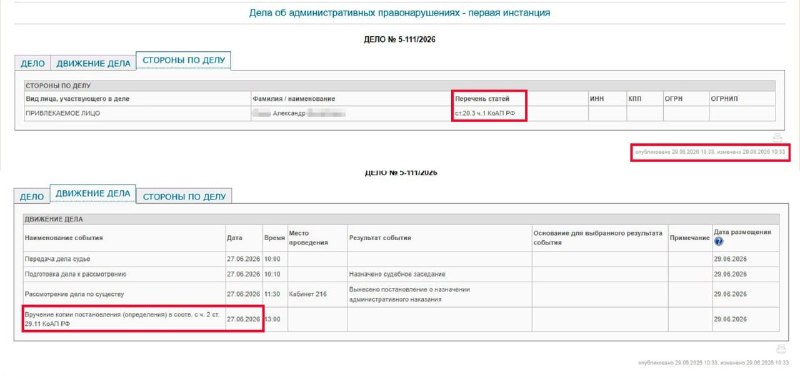This screenshot has height=379, width=800.
Task: Click the Передача дела судье event row
Action: (401, 259)
